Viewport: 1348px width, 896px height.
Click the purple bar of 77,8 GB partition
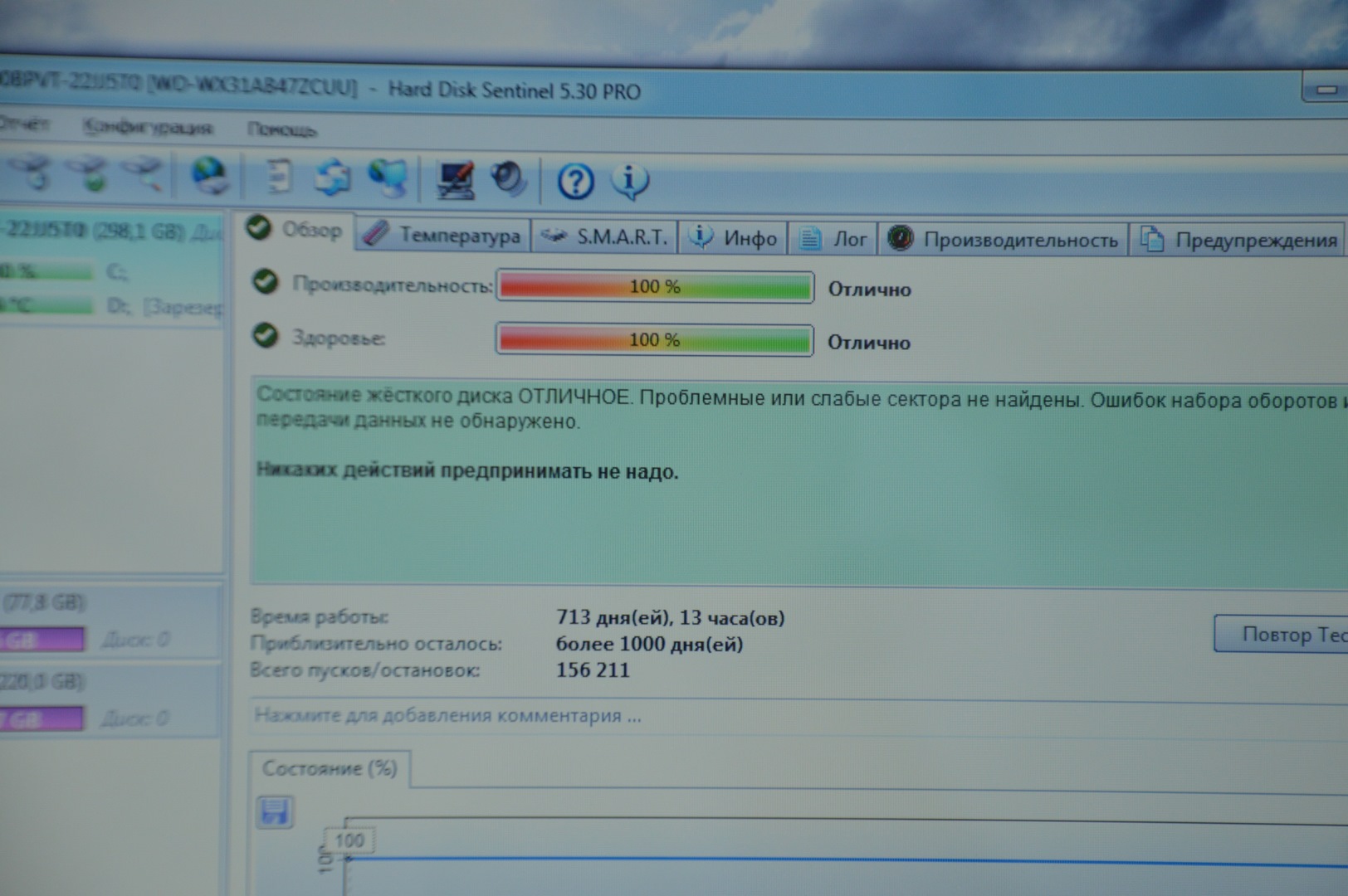[x=42, y=639]
